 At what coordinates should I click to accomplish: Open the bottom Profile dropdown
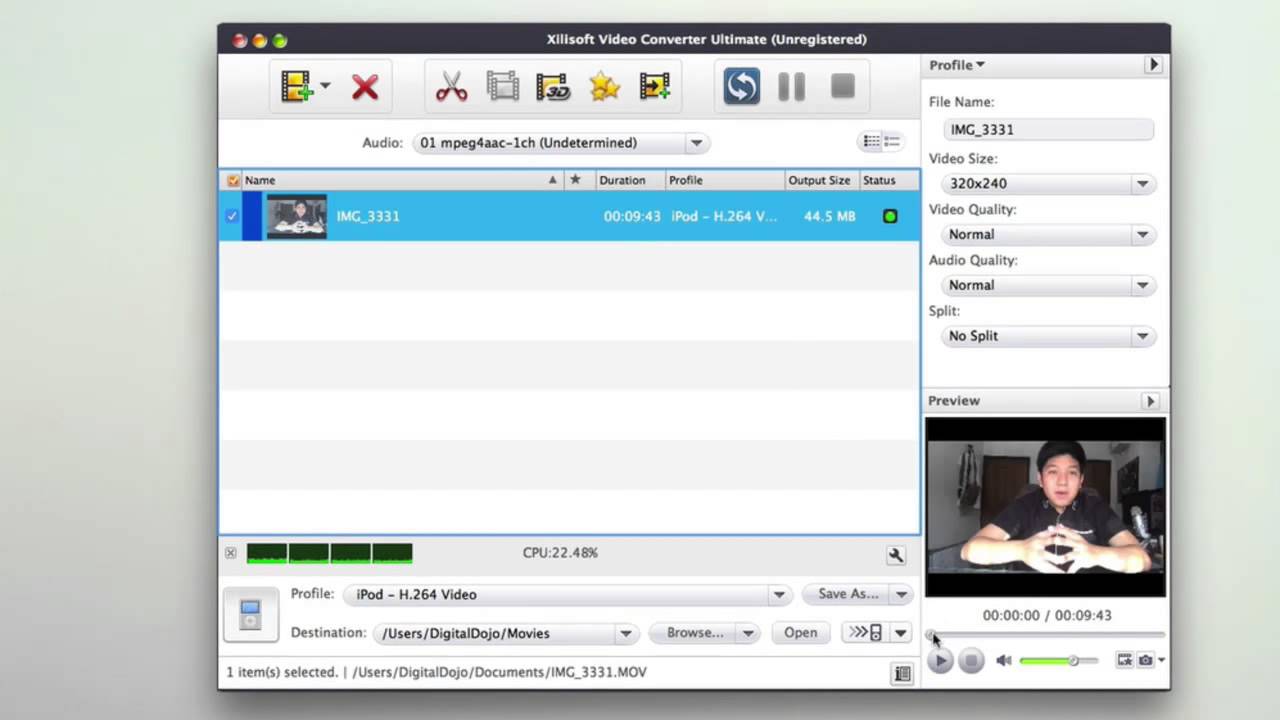(567, 594)
